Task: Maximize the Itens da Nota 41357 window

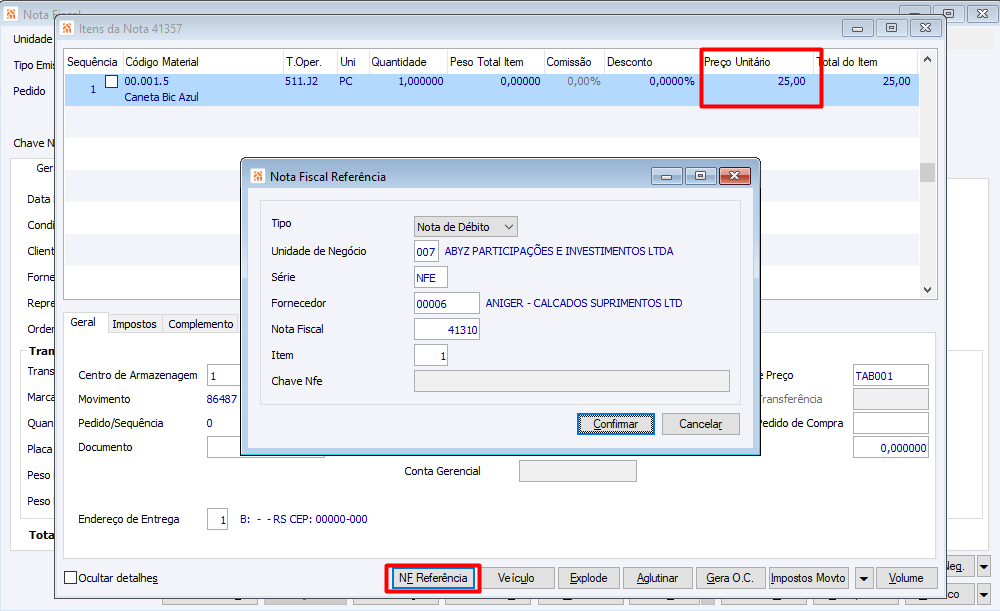Action: point(892,28)
